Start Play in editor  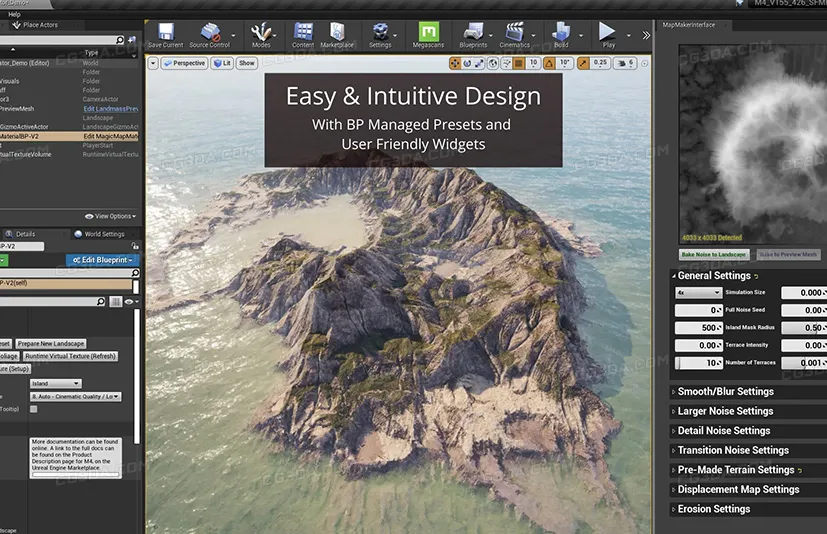tap(608, 35)
